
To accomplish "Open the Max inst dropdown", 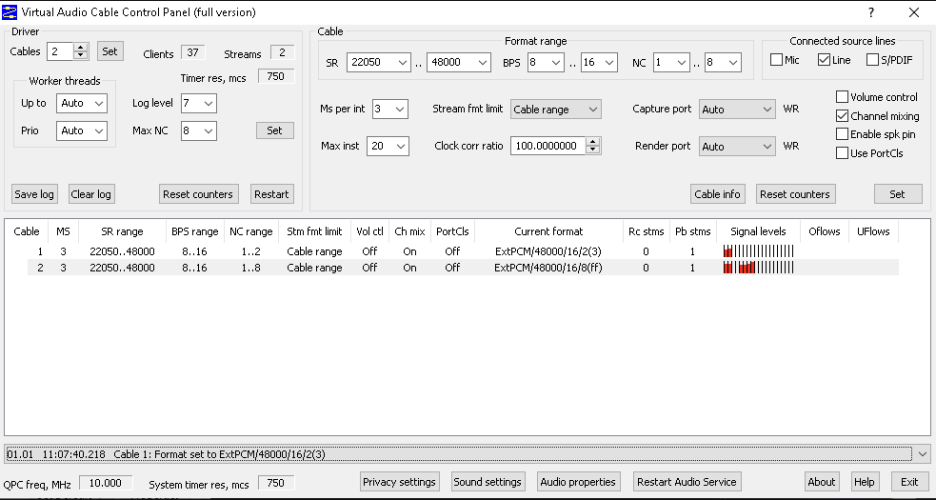I will (388, 146).
